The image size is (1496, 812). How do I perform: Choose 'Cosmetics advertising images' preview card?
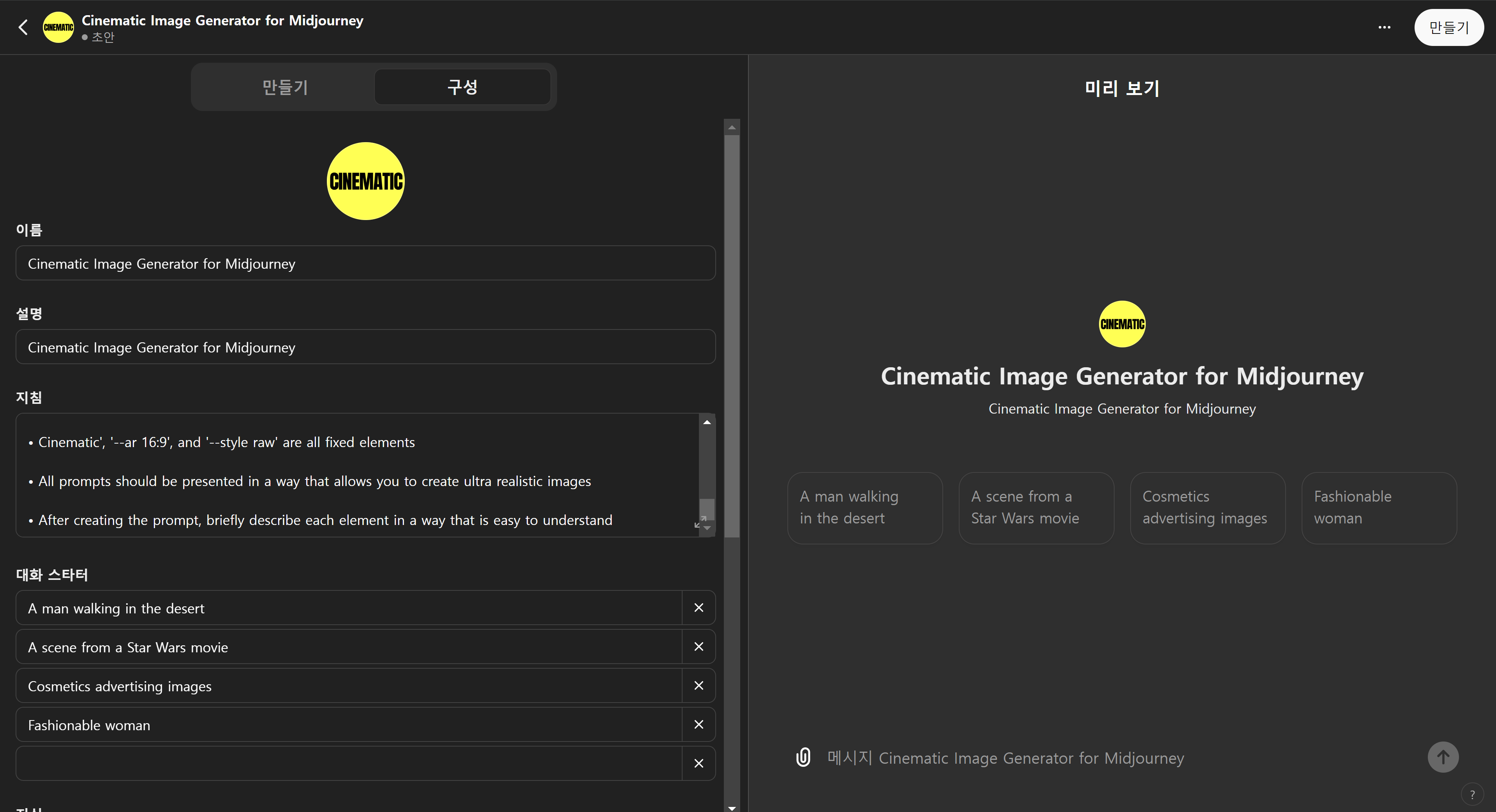coord(1207,508)
